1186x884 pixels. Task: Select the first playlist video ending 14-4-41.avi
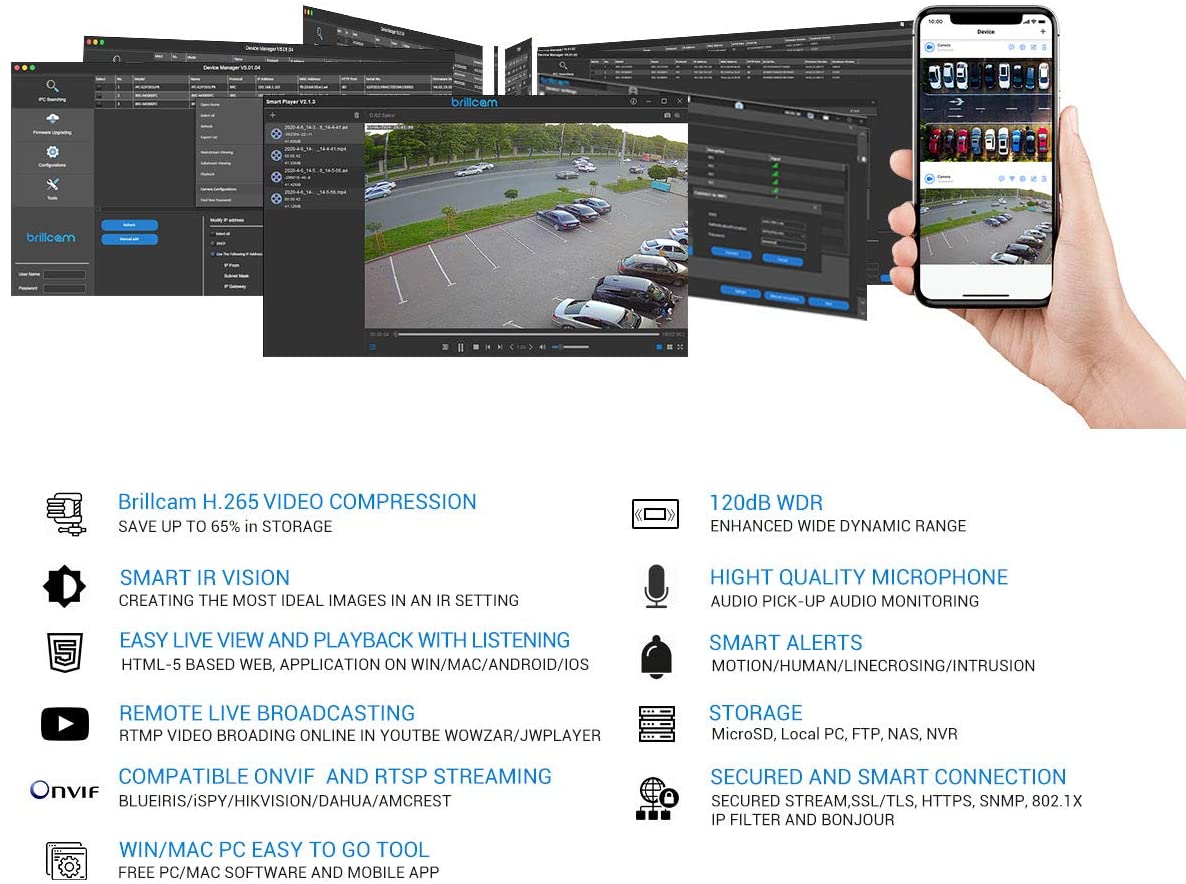point(314,134)
